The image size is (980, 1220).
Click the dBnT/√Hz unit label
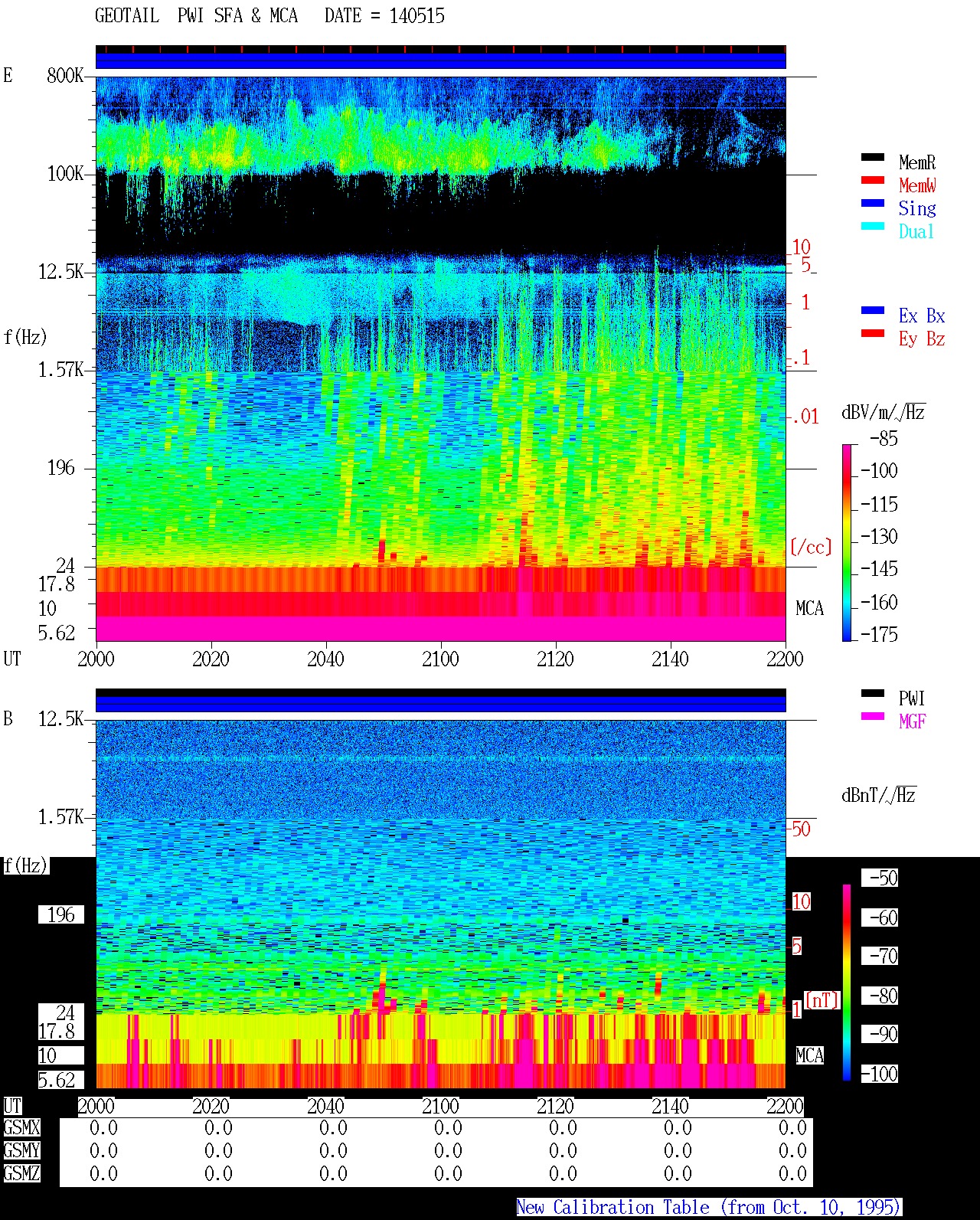[879, 795]
